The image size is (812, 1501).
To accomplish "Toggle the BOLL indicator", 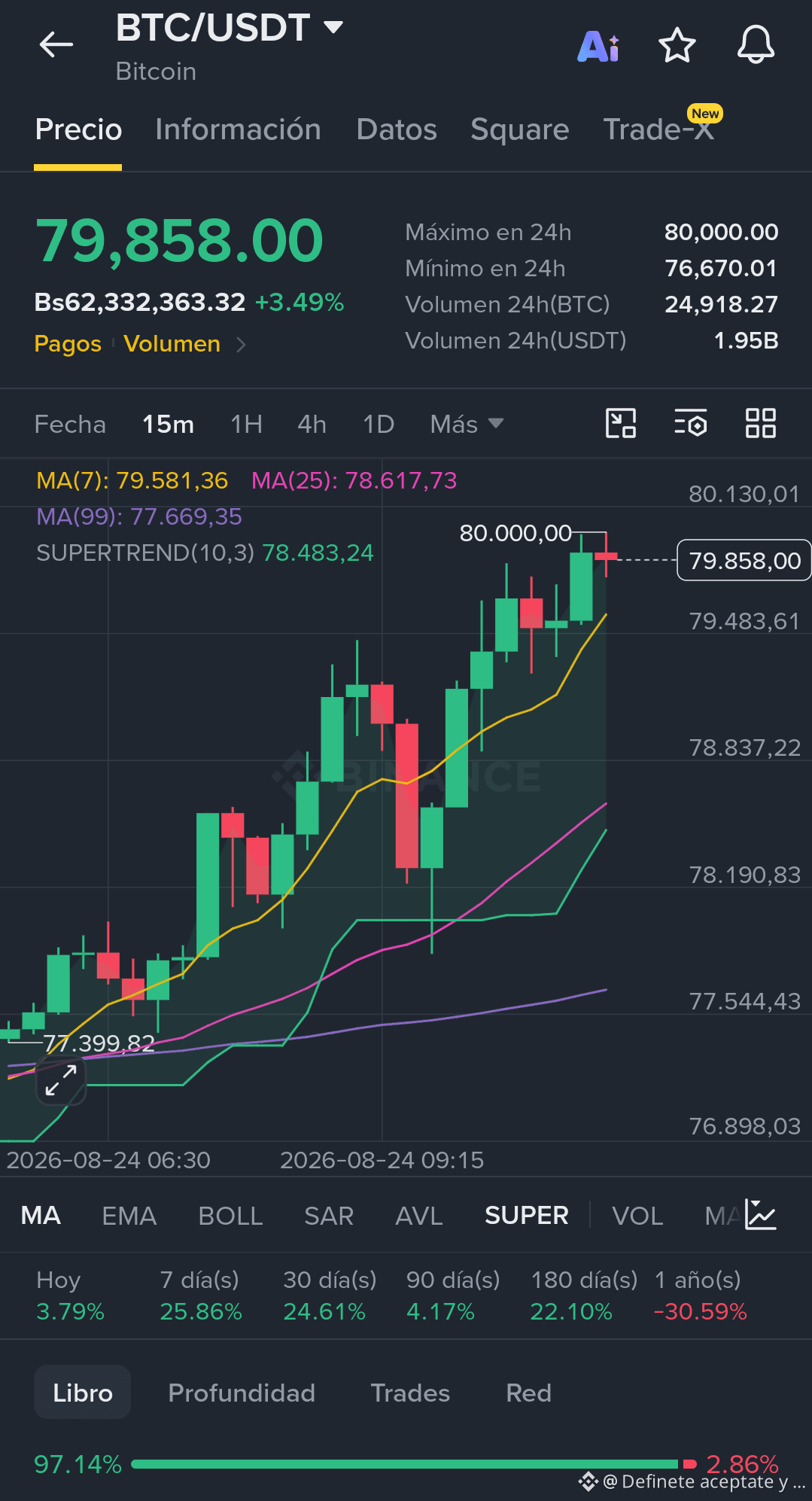I will [230, 1215].
